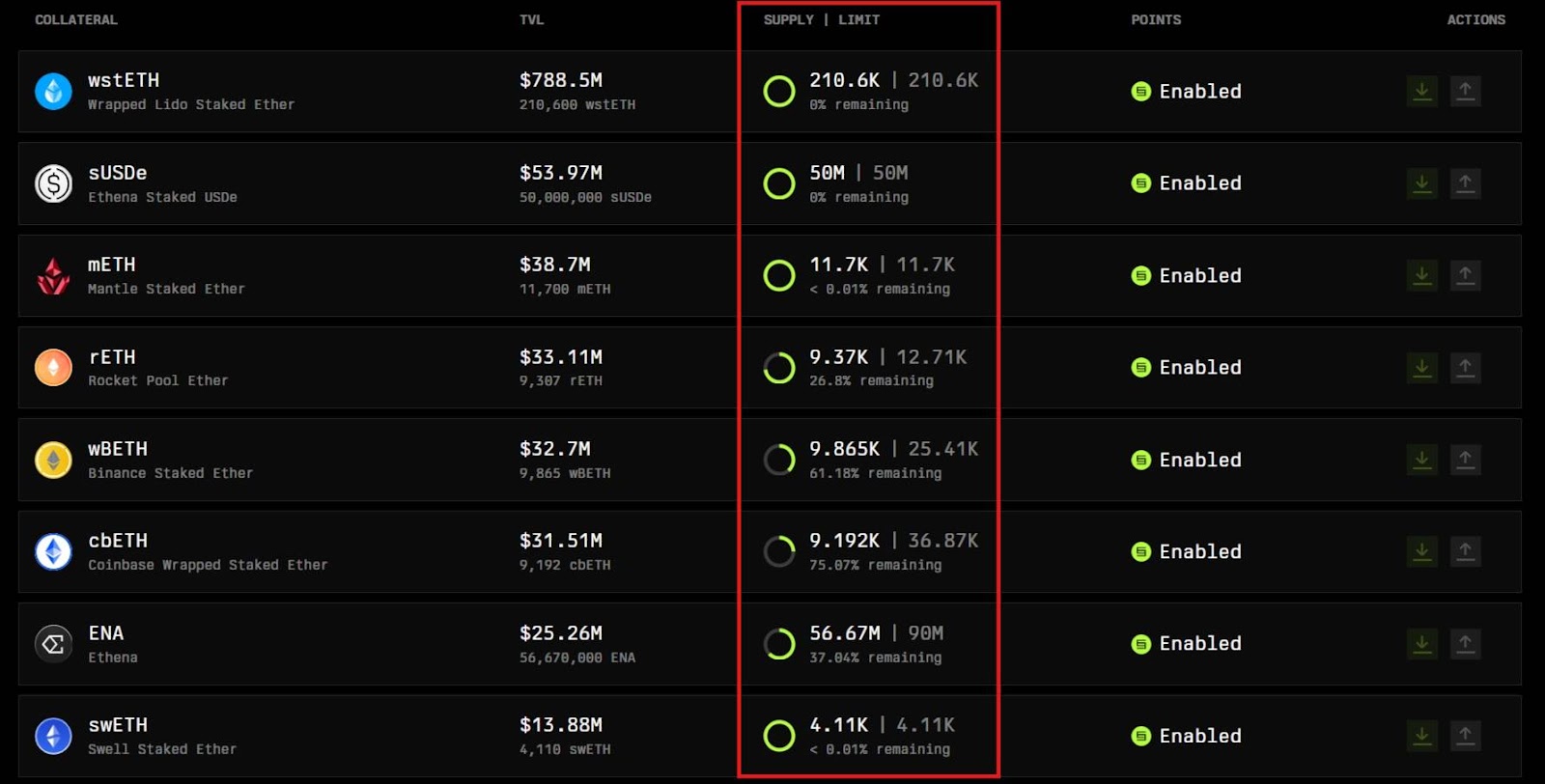Click the 26.8% remaining text

871,380
